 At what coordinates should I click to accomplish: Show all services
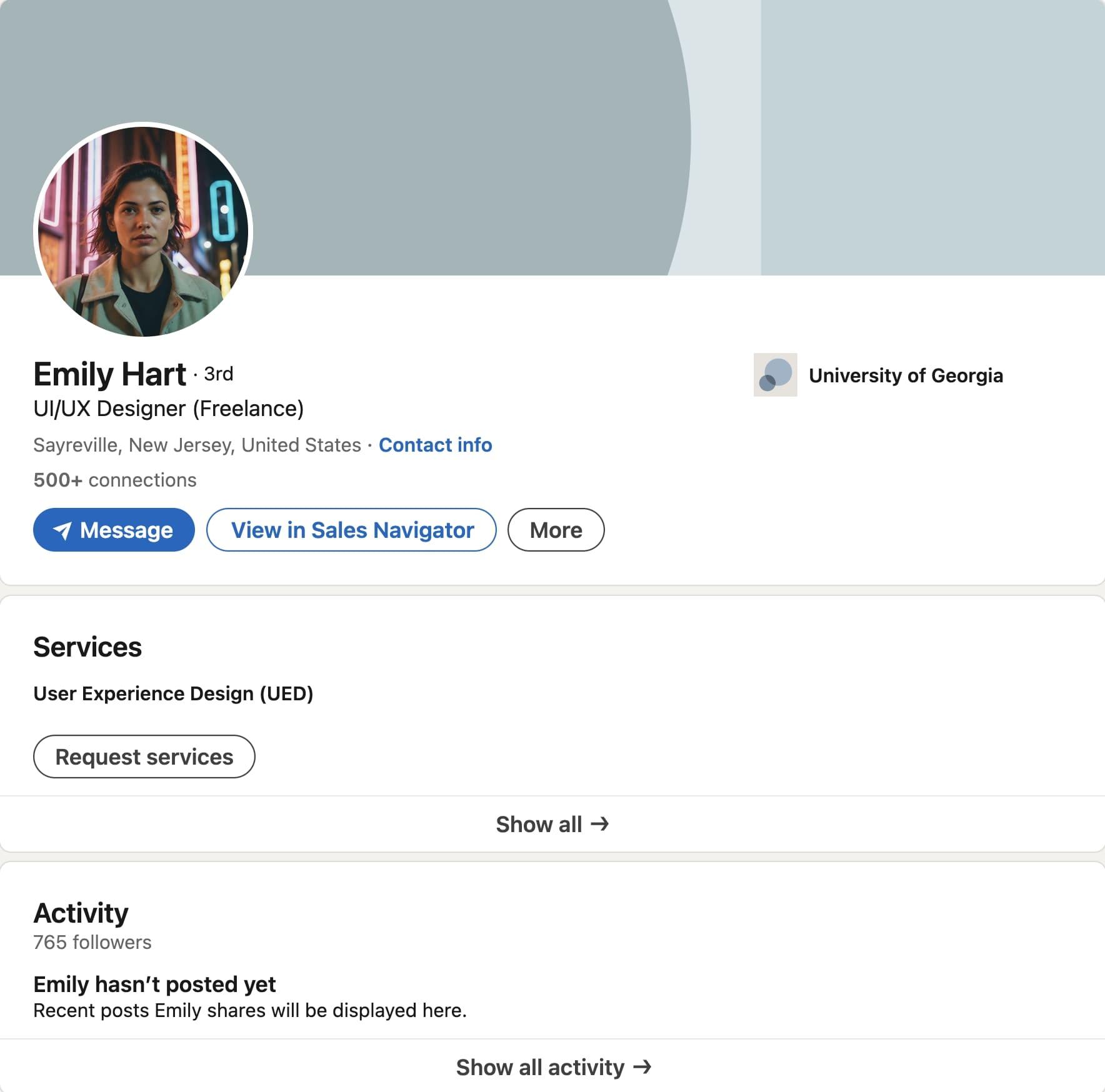(552, 824)
